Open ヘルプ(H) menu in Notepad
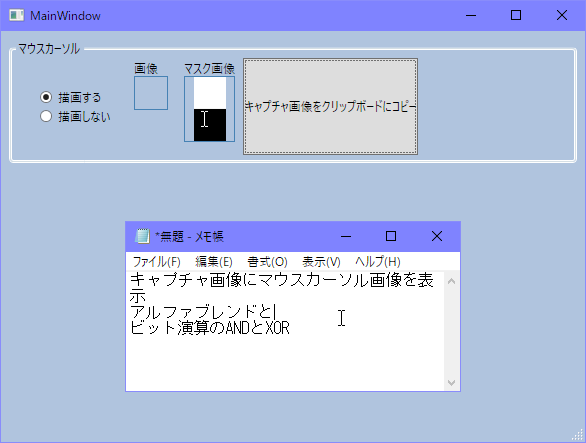This screenshot has height=443, width=586. pyautogui.click(x=378, y=262)
